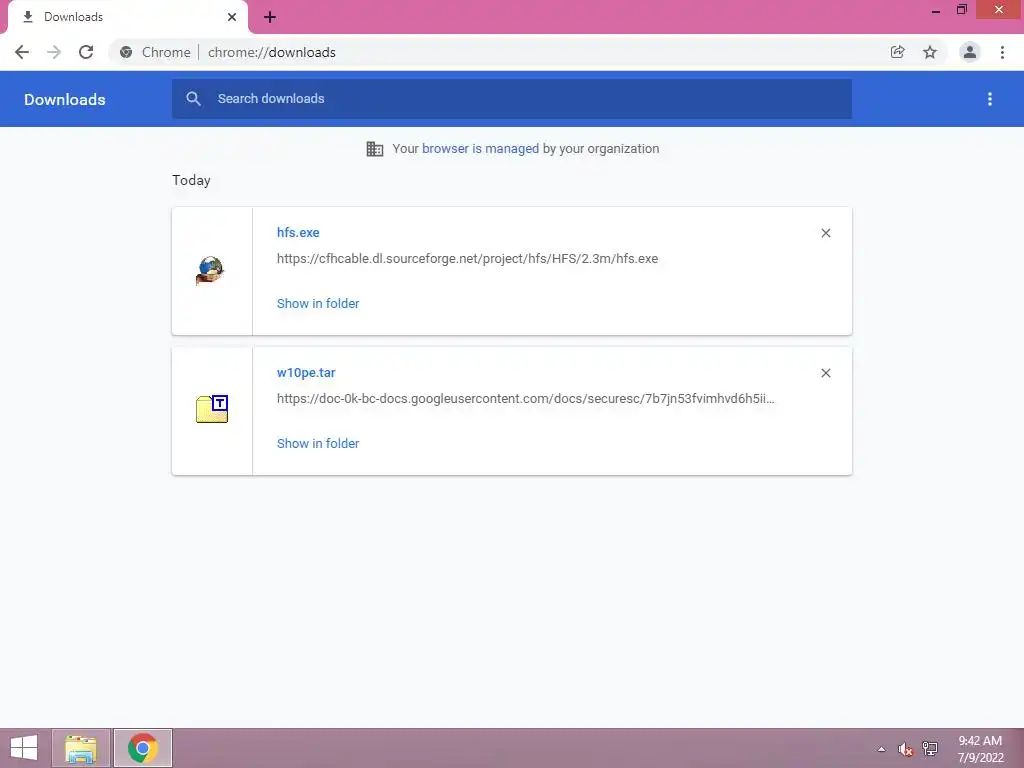This screenshot has width=1024, height=768.
Task: Open File Explorer from the taskbar
Action: click(81, 748)
